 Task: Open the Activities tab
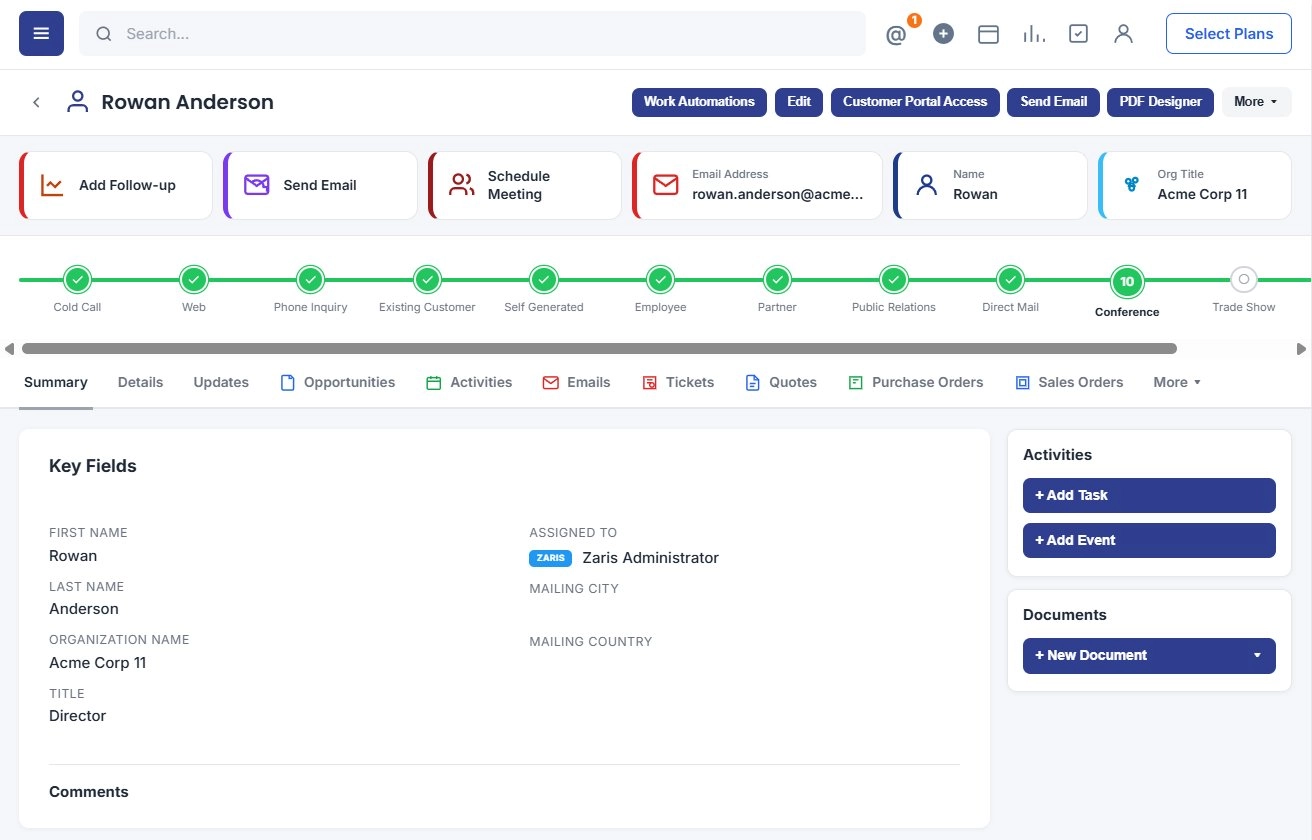point(469,382)
